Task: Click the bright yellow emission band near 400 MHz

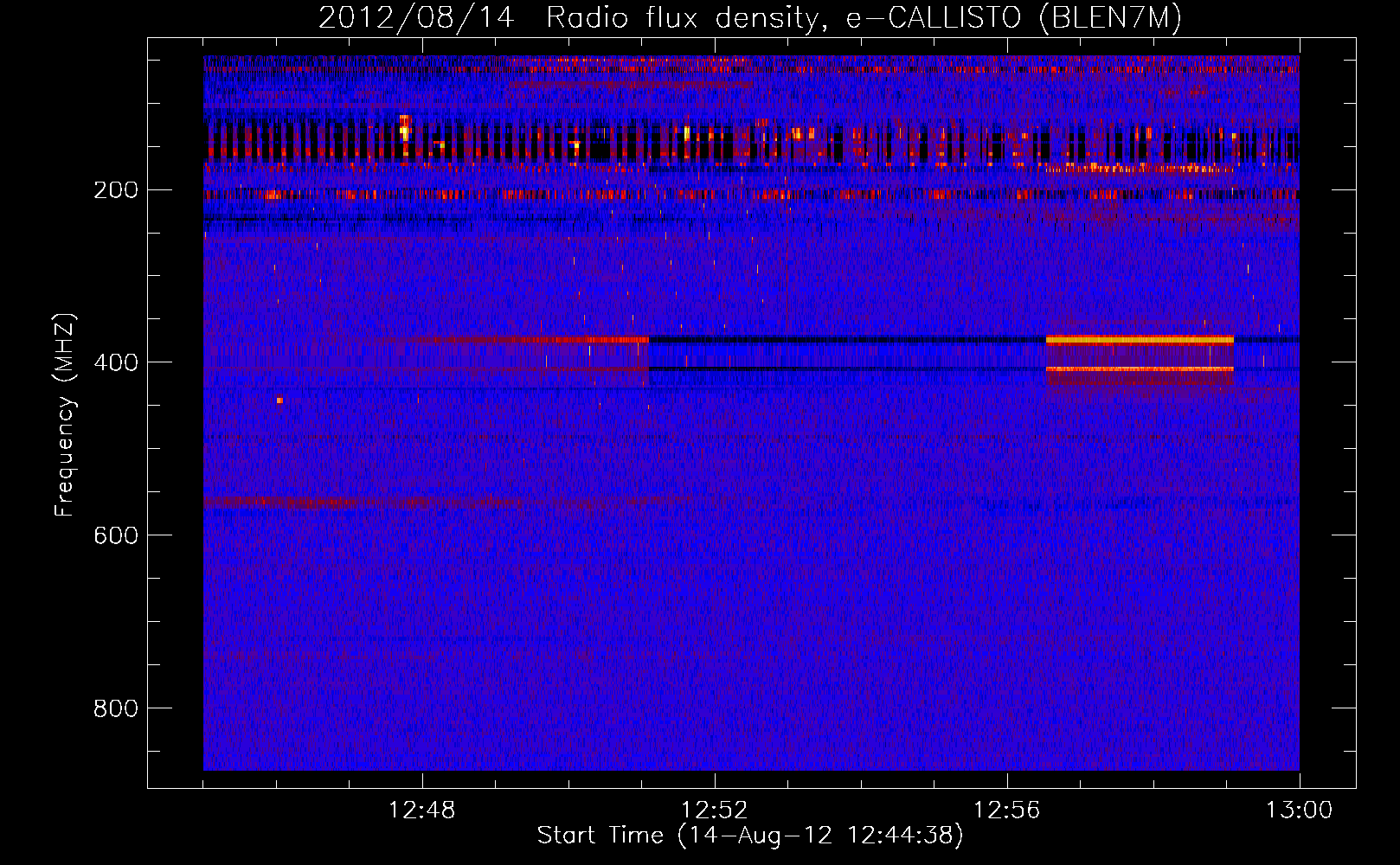Action: pyautogui.click(x=1140, y=340)
